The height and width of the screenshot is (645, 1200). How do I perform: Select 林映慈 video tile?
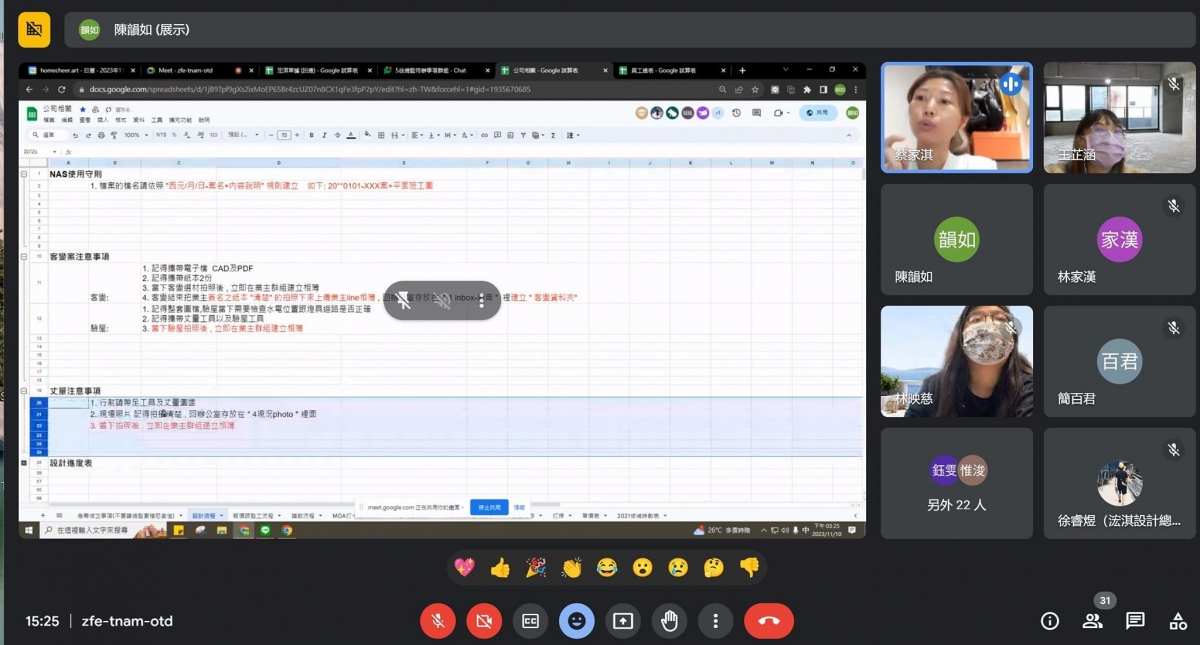(957, 361)
